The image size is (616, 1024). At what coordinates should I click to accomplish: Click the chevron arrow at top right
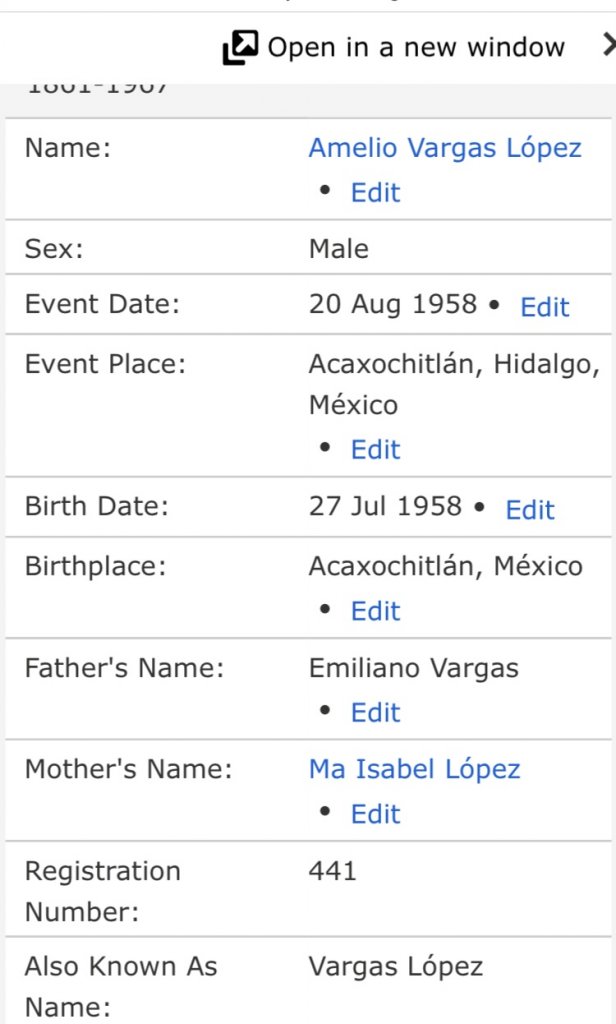[x=608, y=45]
